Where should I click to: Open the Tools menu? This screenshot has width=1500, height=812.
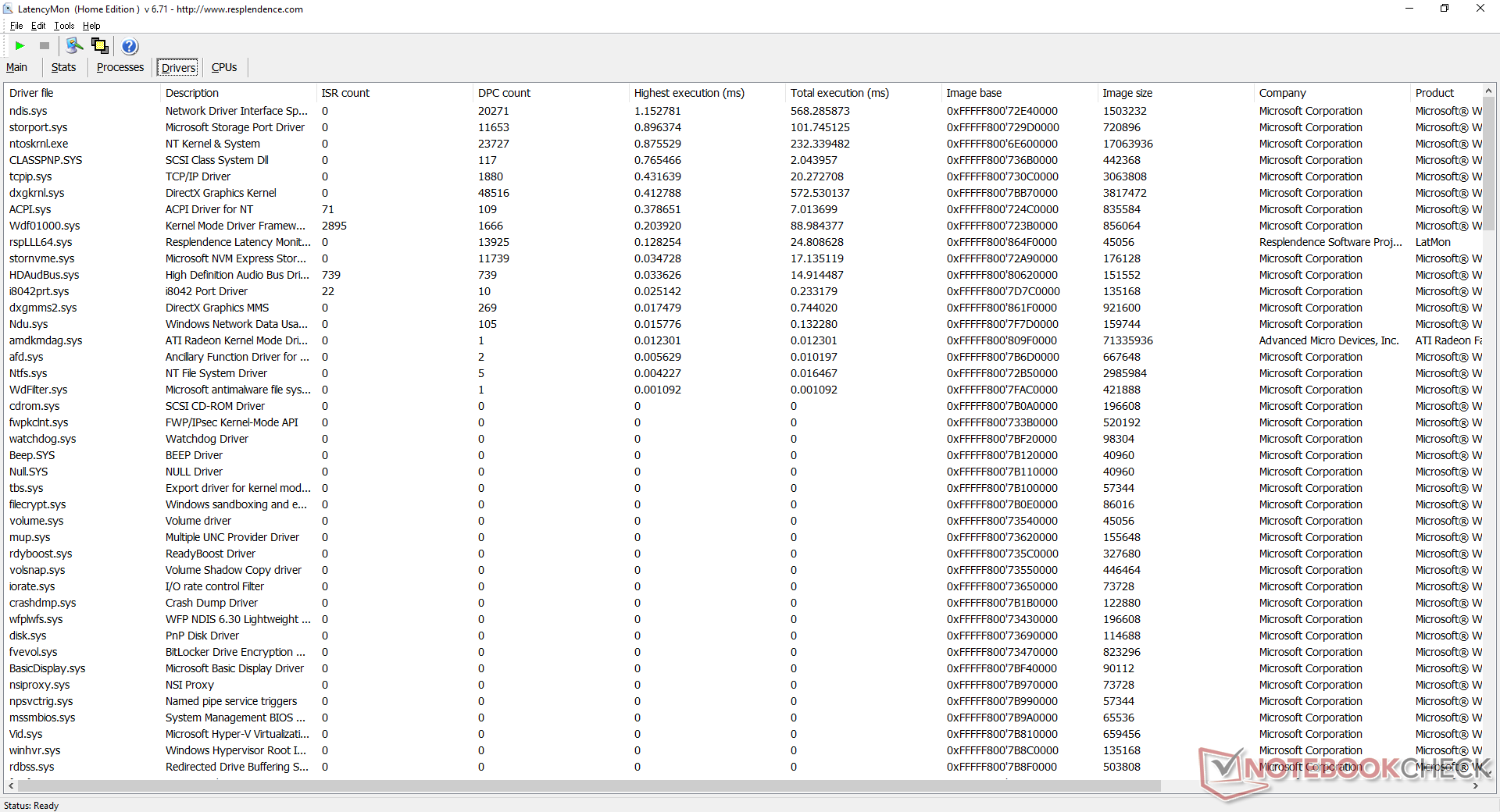64,26
